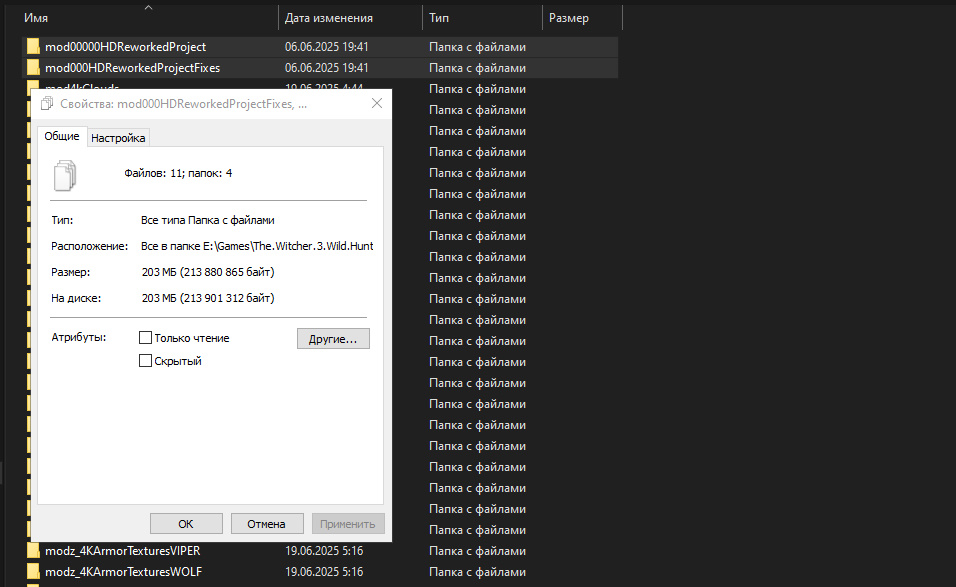This screenshot has width=956, height=587.
Task: Click the Properties dialog title bar icon
Action: click(x=47, y=104)
